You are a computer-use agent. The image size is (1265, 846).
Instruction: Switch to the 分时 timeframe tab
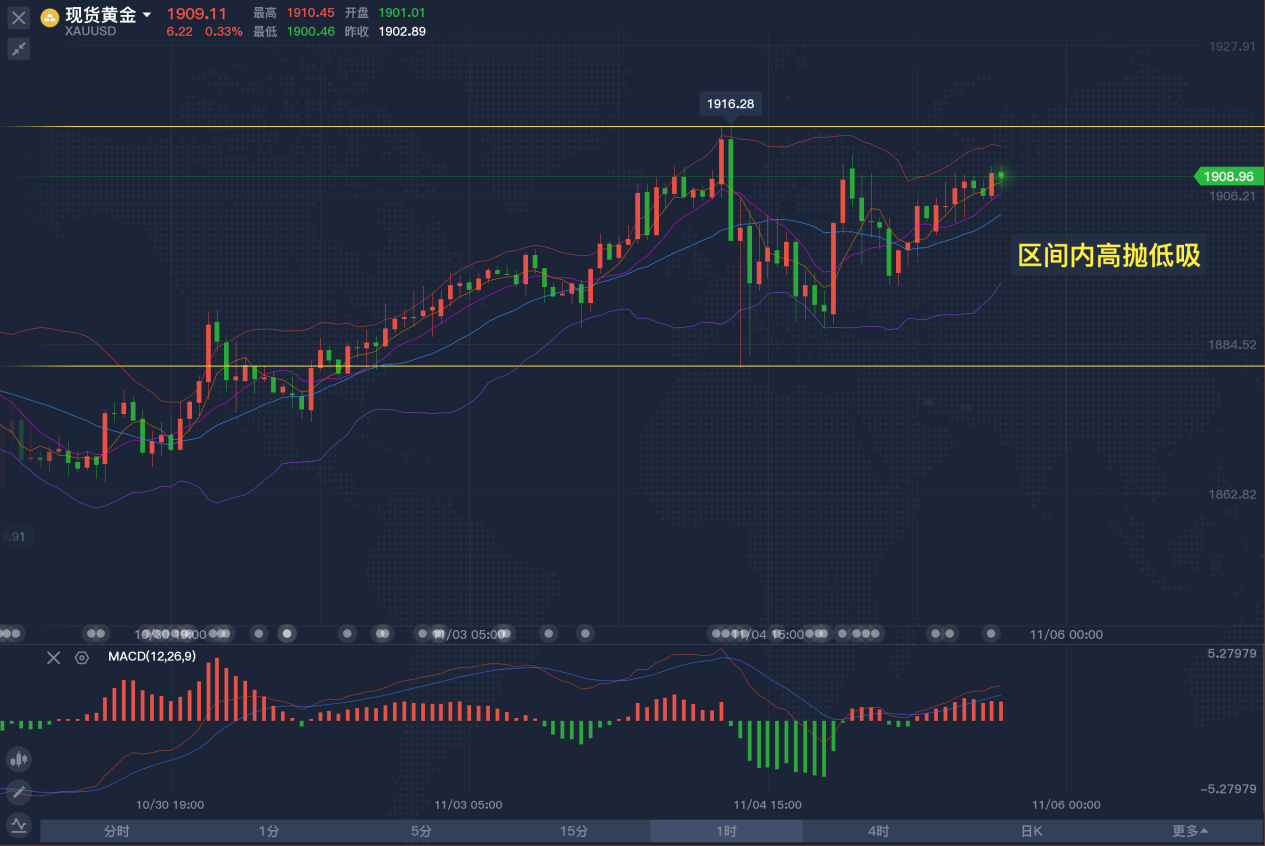117,831
